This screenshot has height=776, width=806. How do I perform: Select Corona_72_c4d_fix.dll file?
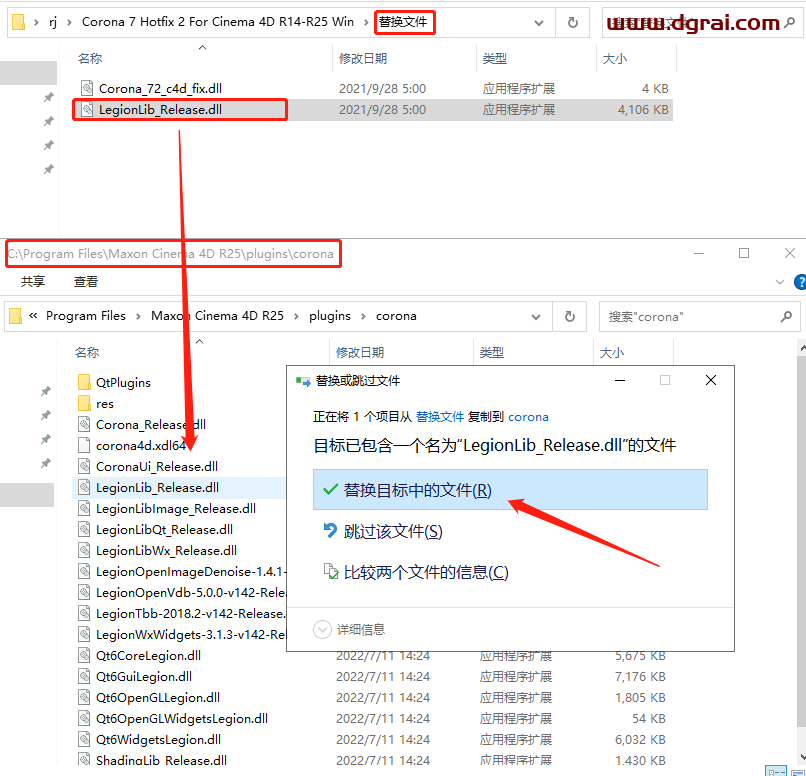[x=159, y=88]
